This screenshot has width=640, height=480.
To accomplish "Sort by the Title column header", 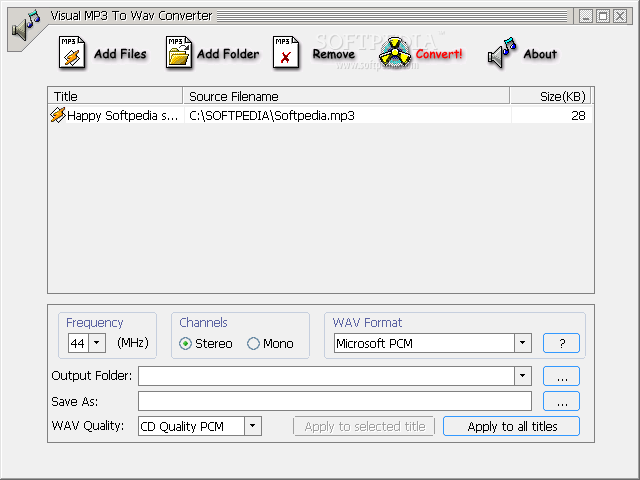I will click(115, 96).
